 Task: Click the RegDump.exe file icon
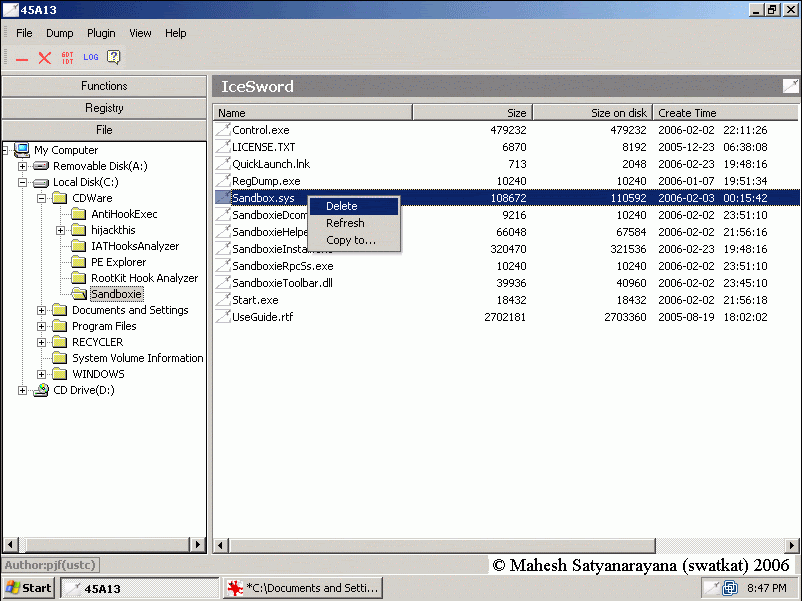coord(223,181)
